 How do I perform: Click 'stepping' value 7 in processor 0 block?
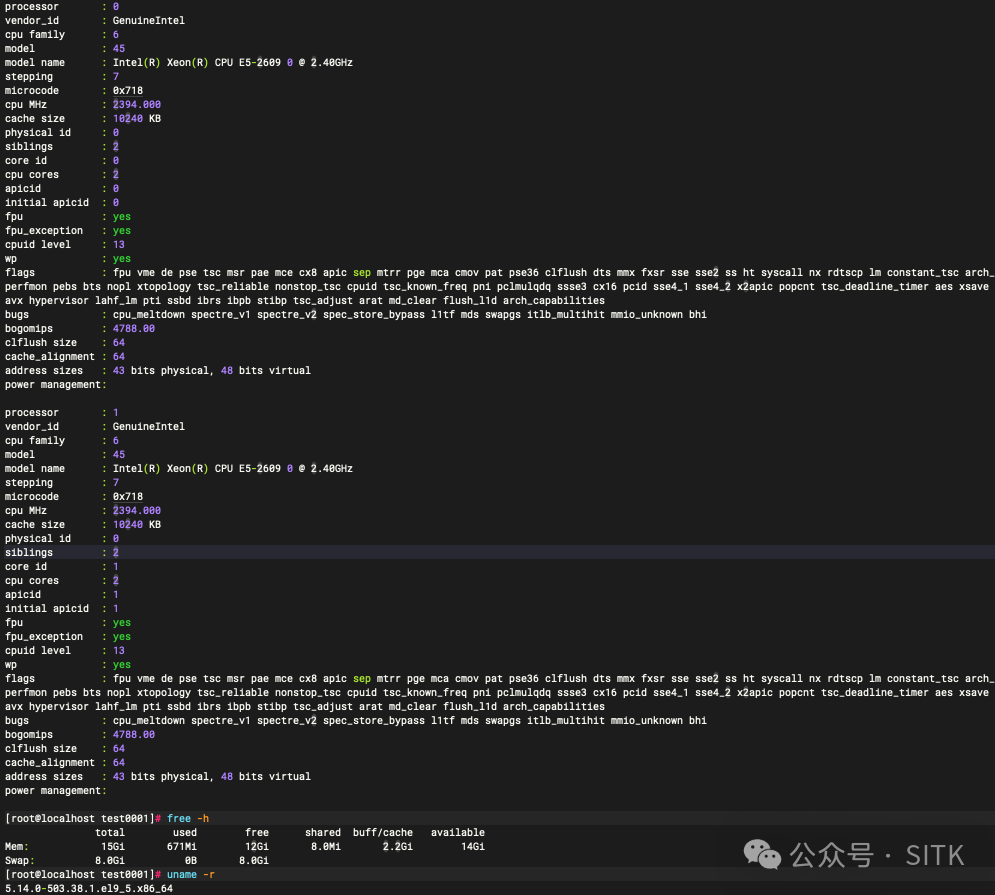(115, 76)
